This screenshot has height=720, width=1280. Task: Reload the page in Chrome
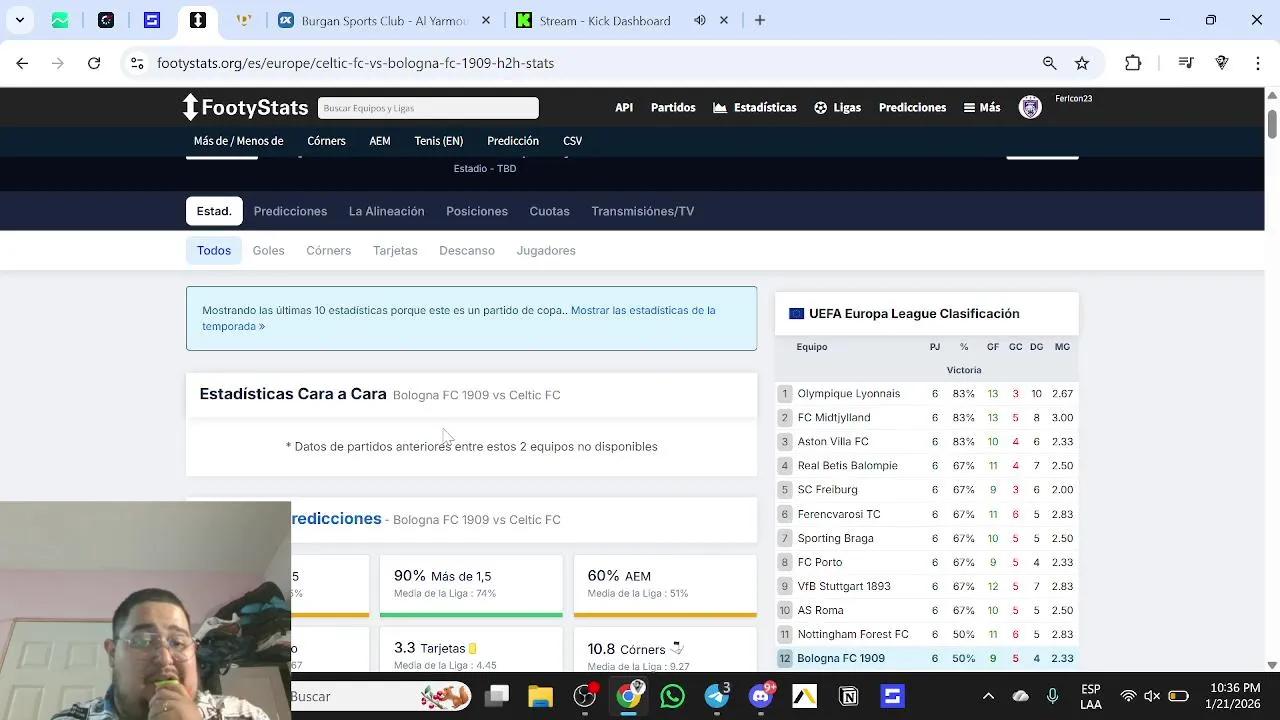click(x=94, y=63)
